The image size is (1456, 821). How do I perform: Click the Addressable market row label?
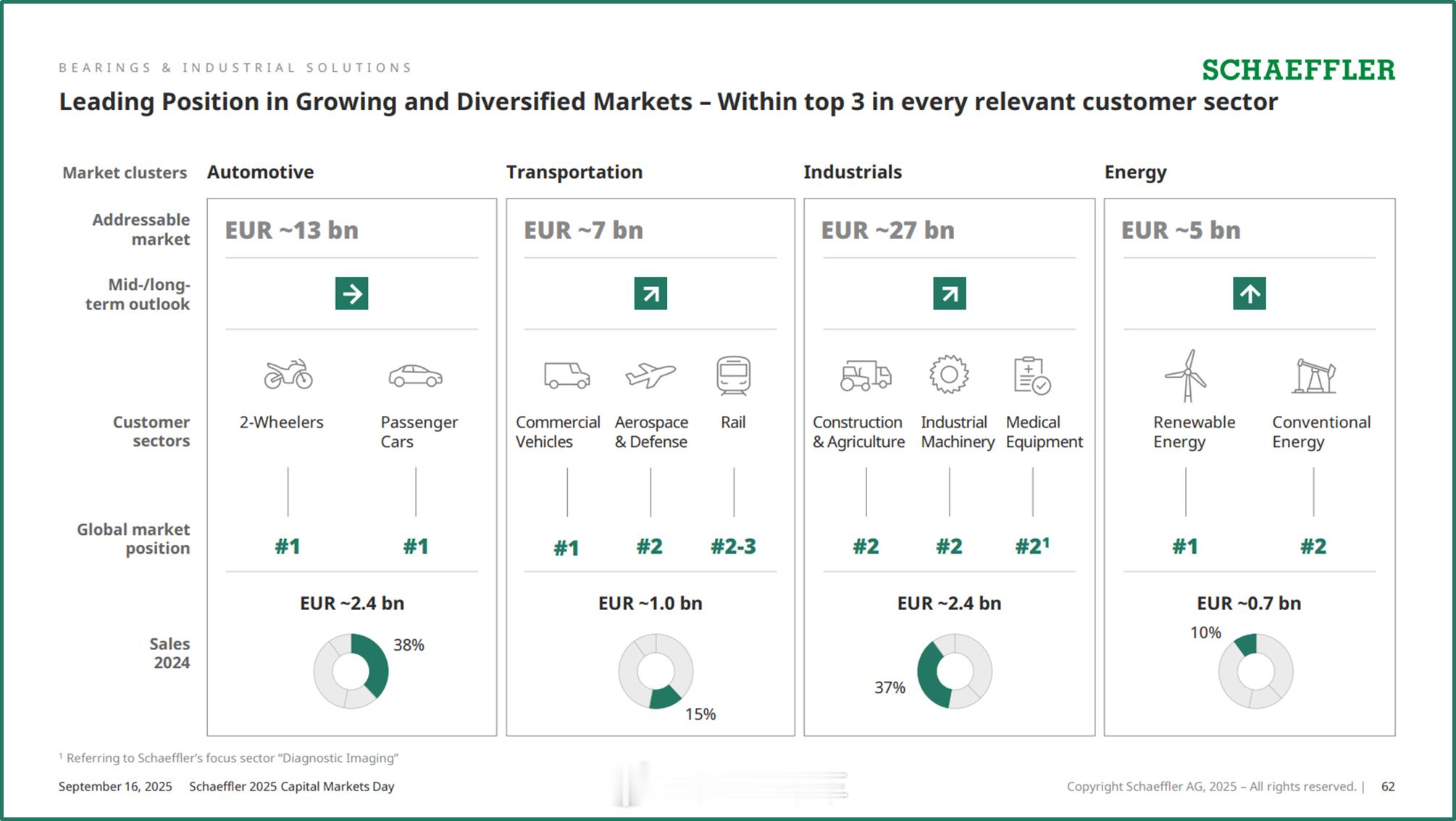(x=141, y=230)
